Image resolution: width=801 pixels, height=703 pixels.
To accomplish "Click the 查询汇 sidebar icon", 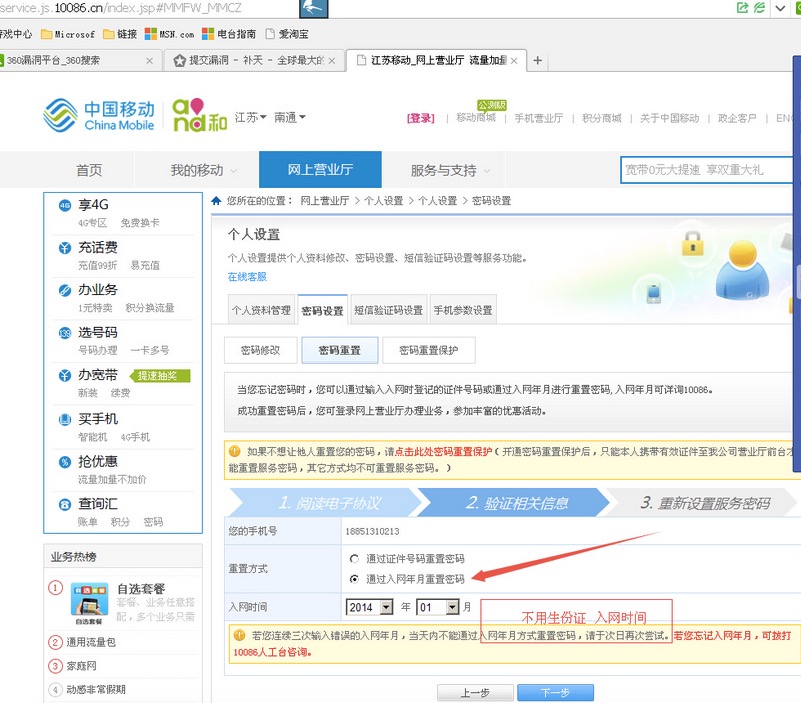I will [65, 505].
